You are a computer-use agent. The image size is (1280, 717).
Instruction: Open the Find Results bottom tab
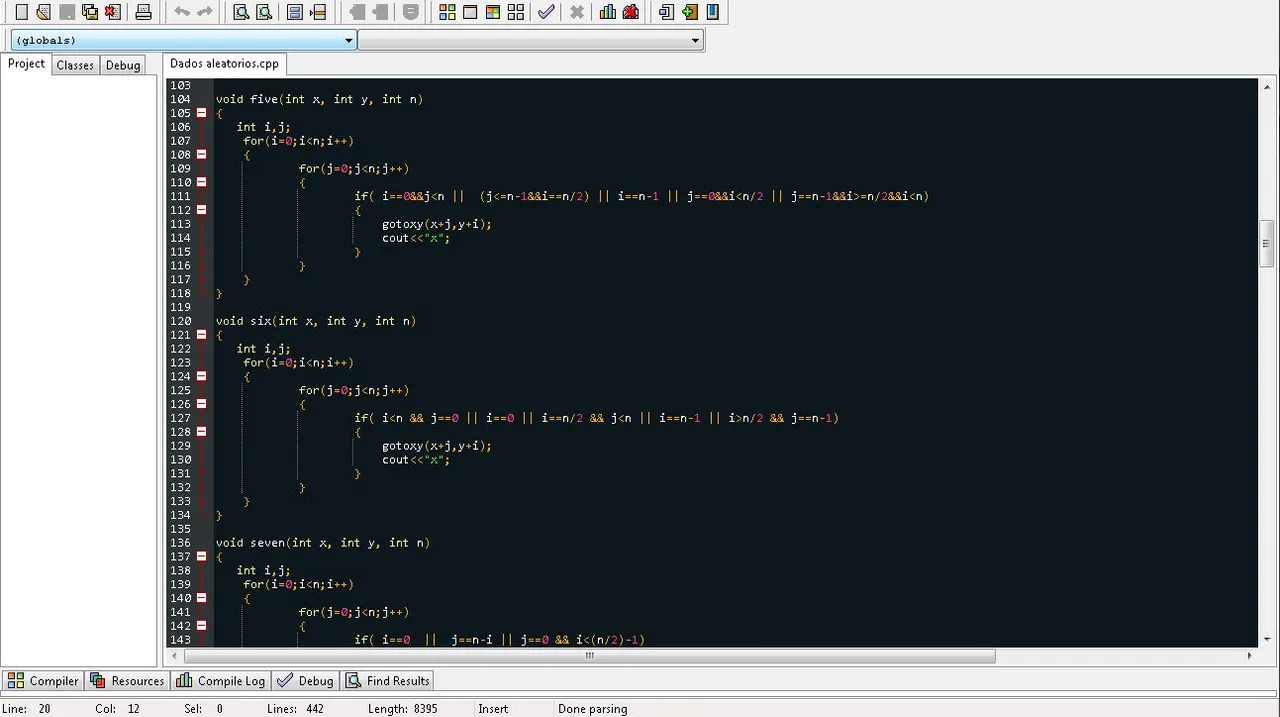pos(388,681)
